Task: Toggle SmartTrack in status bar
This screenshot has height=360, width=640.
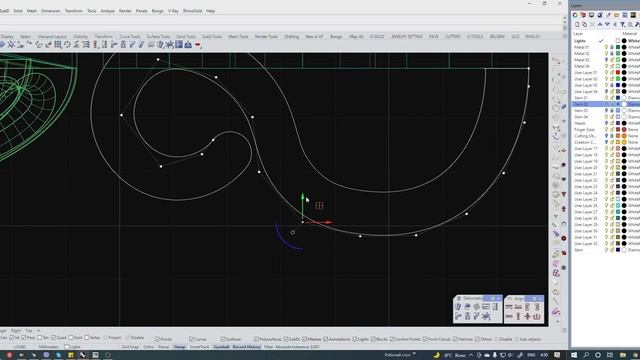Action: tap(199, 347)
